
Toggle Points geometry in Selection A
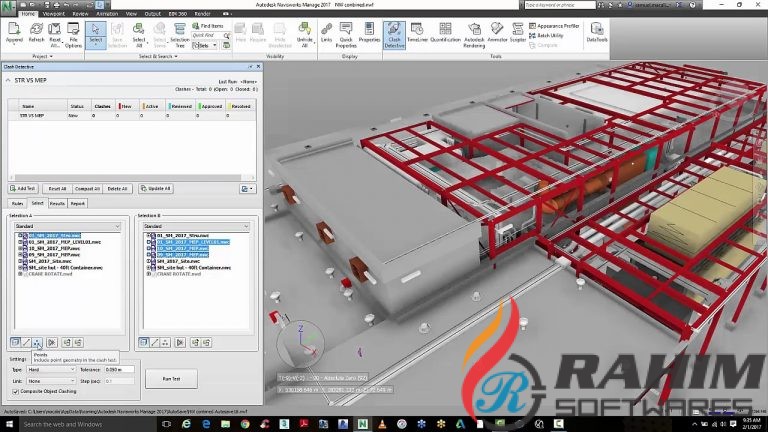(40, 343)
